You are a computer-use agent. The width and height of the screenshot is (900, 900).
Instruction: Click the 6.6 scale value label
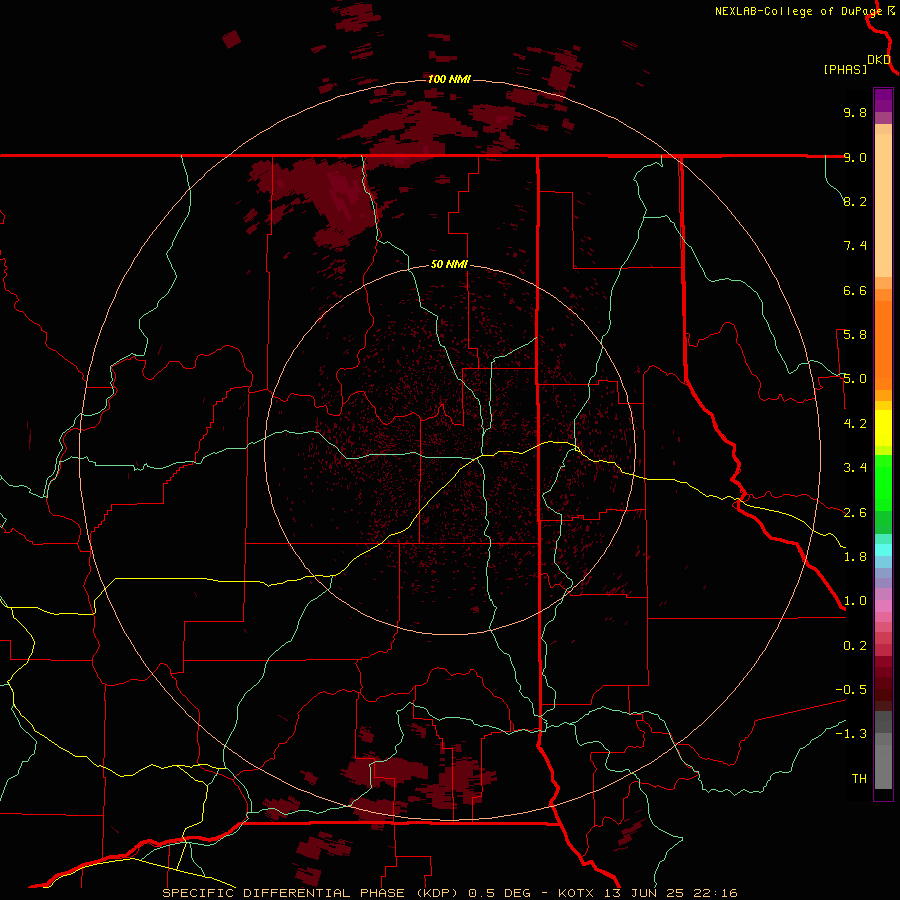[x=855, y=290]
